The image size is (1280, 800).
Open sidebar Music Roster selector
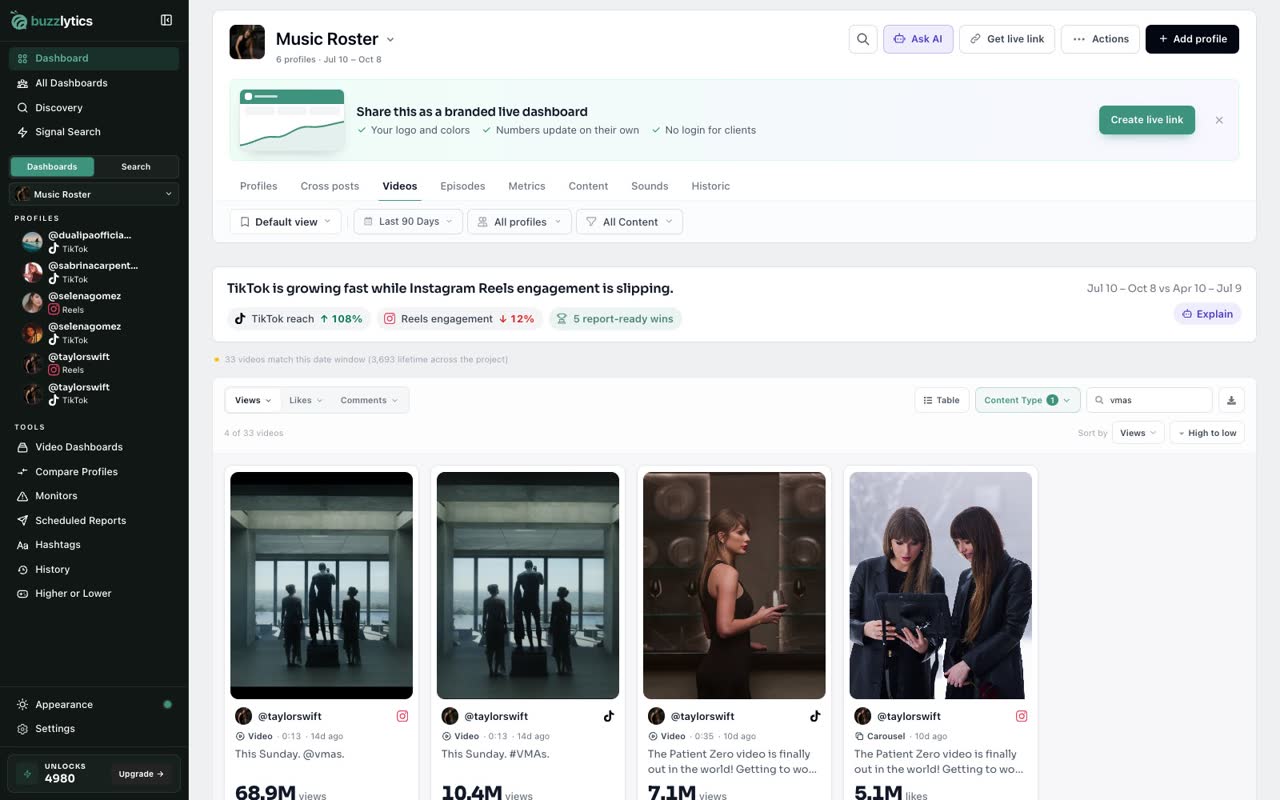[94, 194]
